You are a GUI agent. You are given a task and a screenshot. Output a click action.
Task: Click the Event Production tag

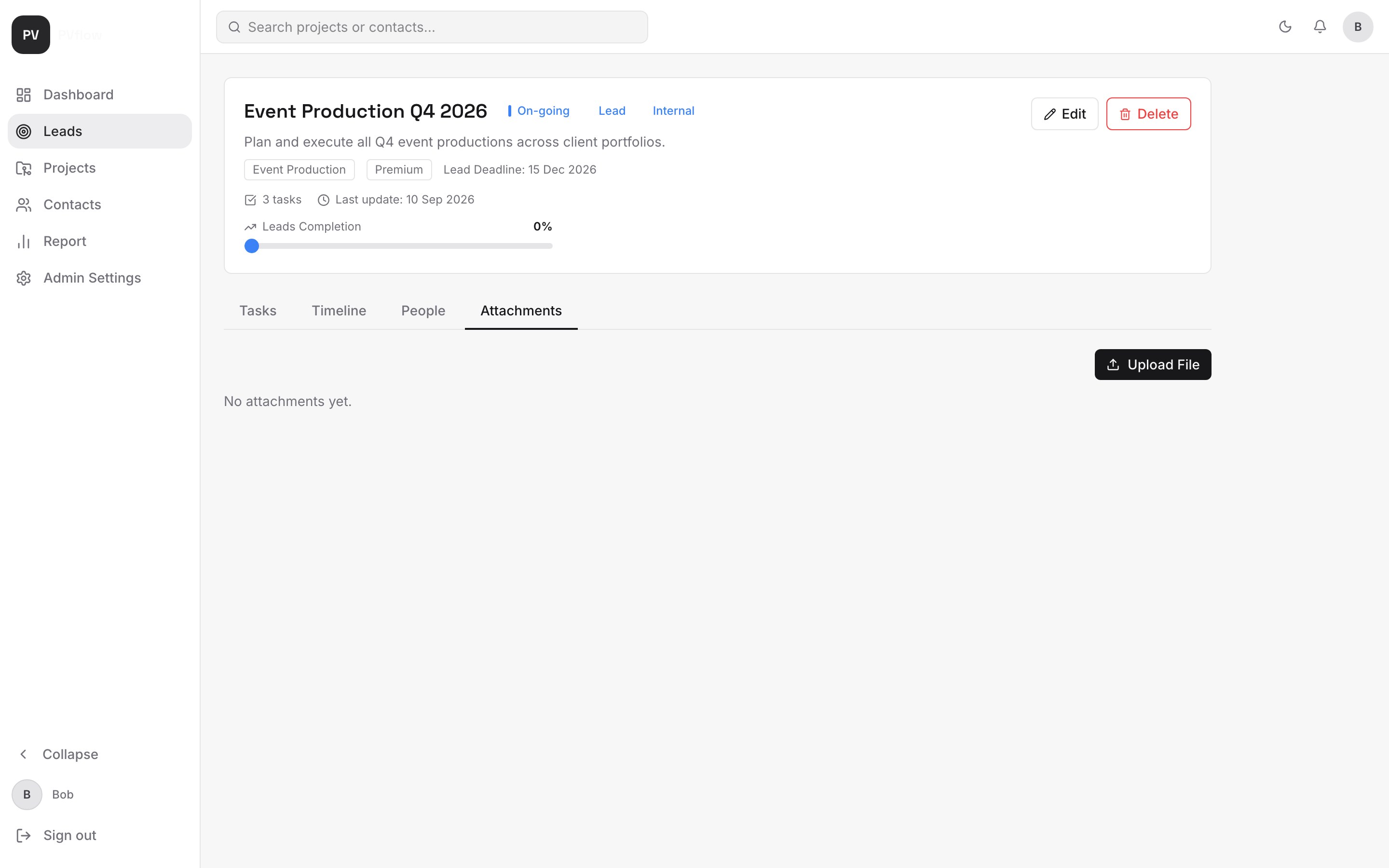click(x=299, y=170)
